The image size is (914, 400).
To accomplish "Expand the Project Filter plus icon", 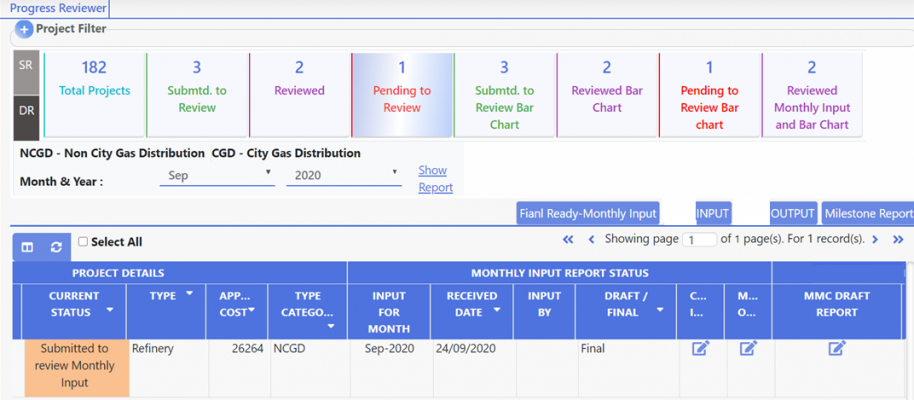I will pyautogui.click(x=25, y=30).
